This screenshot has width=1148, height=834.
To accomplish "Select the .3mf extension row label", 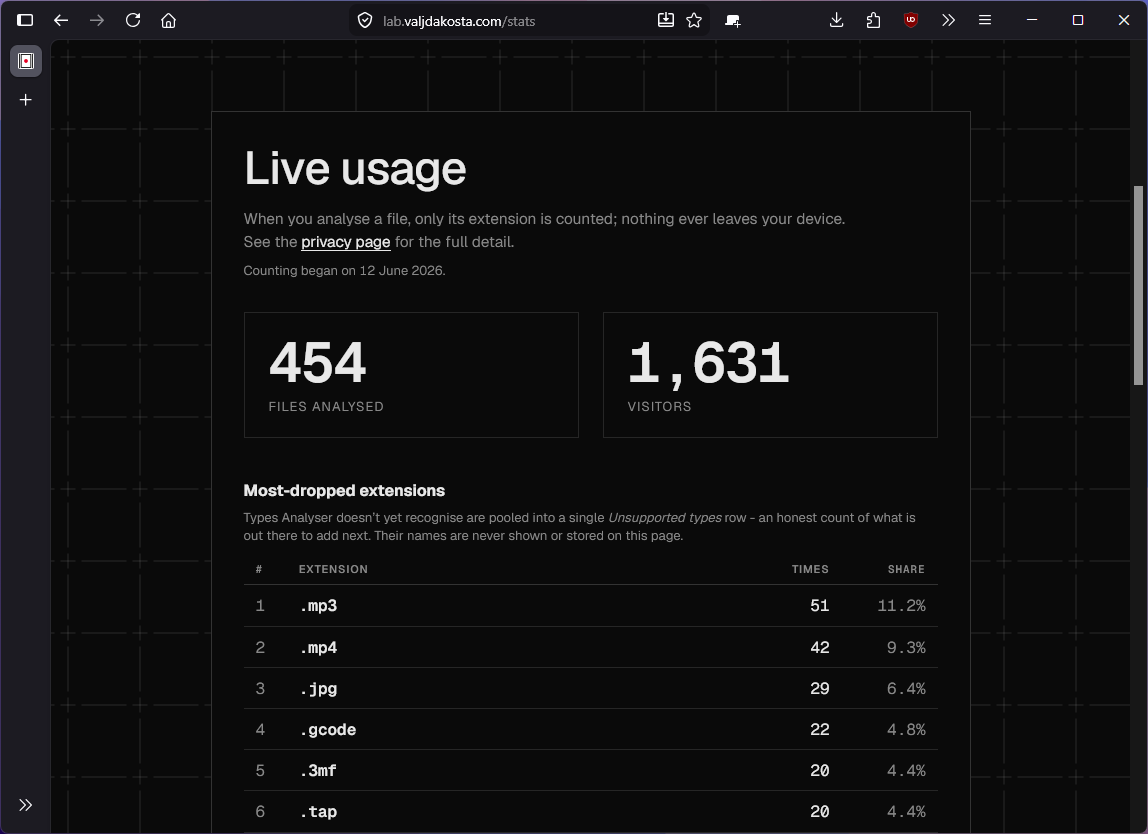I will (x=318, y=771).
